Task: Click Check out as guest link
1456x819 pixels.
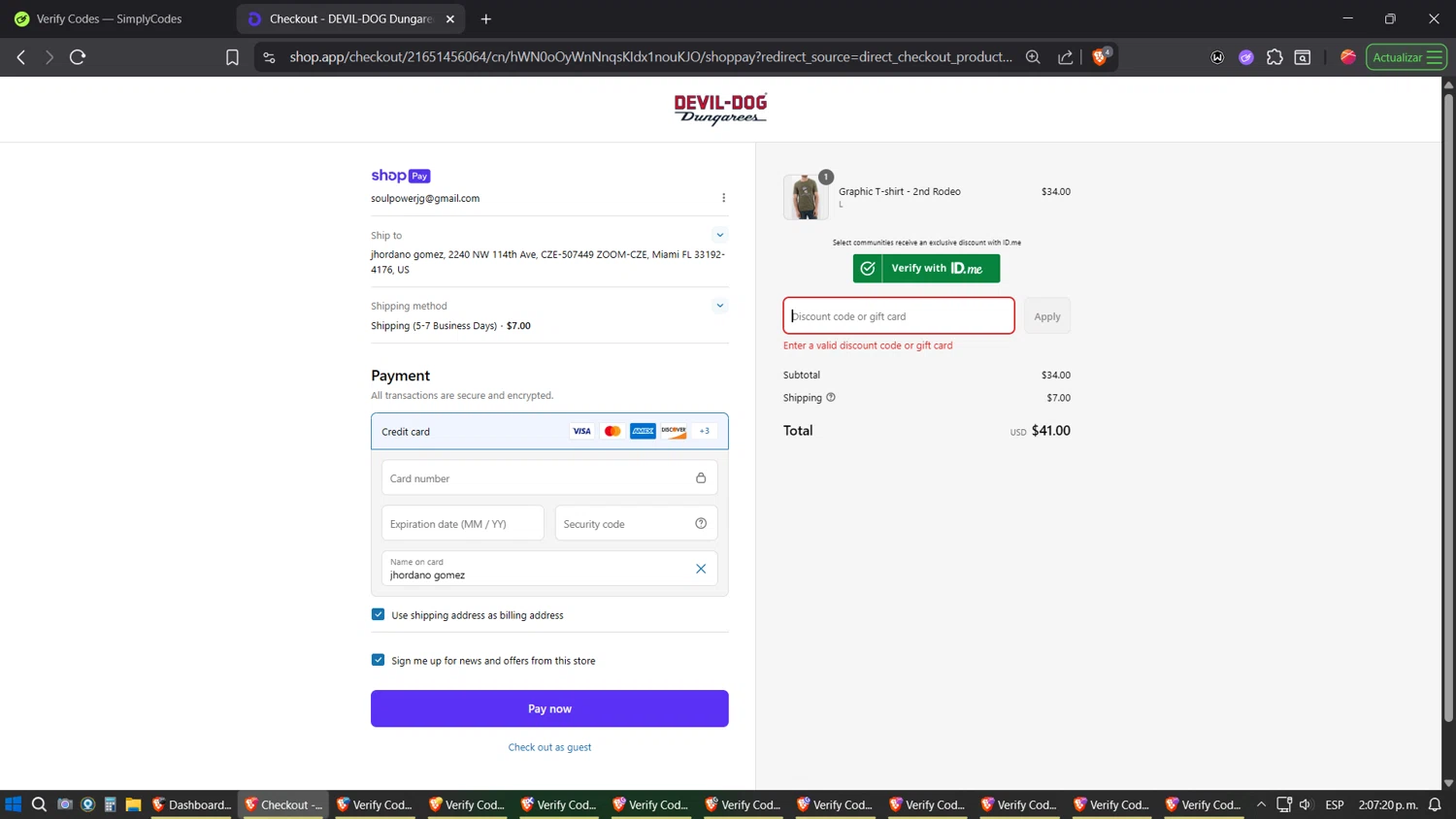Action: pos(549,747)
